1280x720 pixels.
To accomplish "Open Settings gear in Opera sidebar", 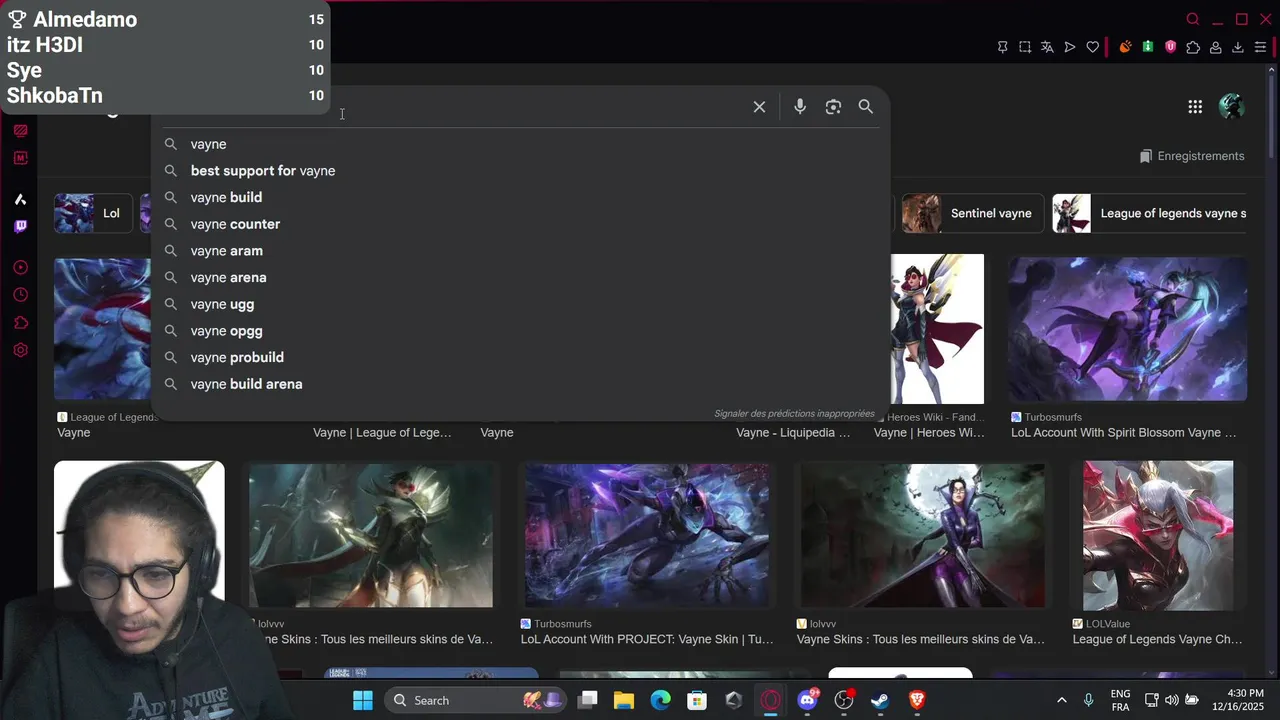I will (x=20, y=350).
